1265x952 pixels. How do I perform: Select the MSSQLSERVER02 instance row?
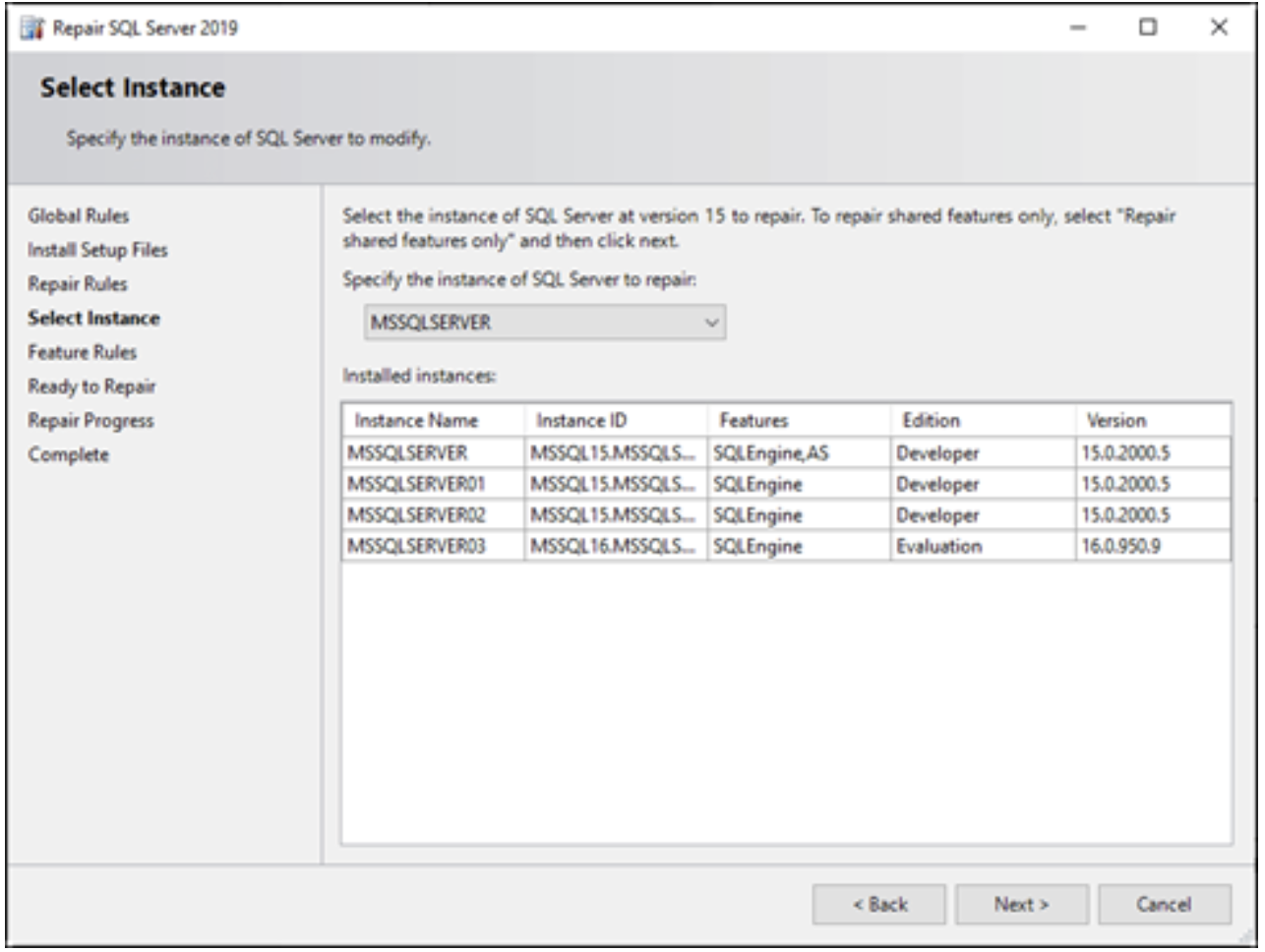786,515
